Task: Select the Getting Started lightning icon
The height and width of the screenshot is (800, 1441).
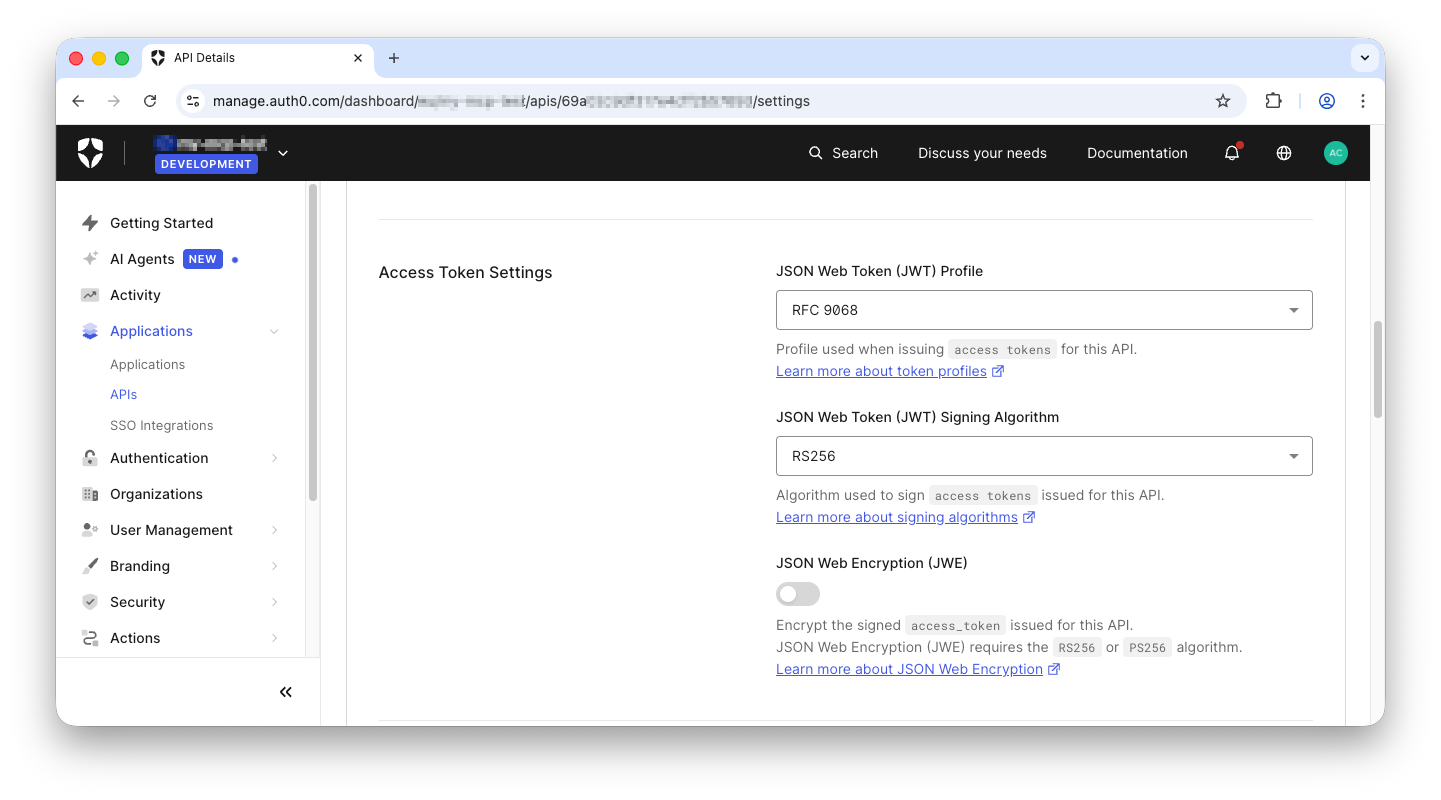Action: 88,222
